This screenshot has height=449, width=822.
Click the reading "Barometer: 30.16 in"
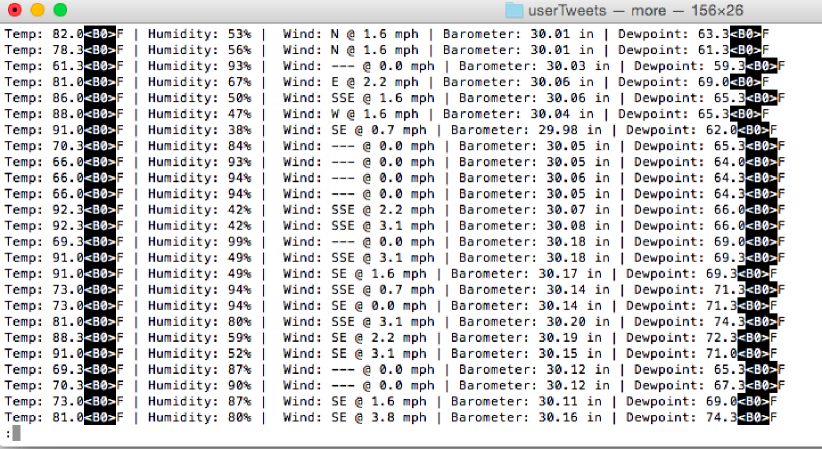click(526, 418)
